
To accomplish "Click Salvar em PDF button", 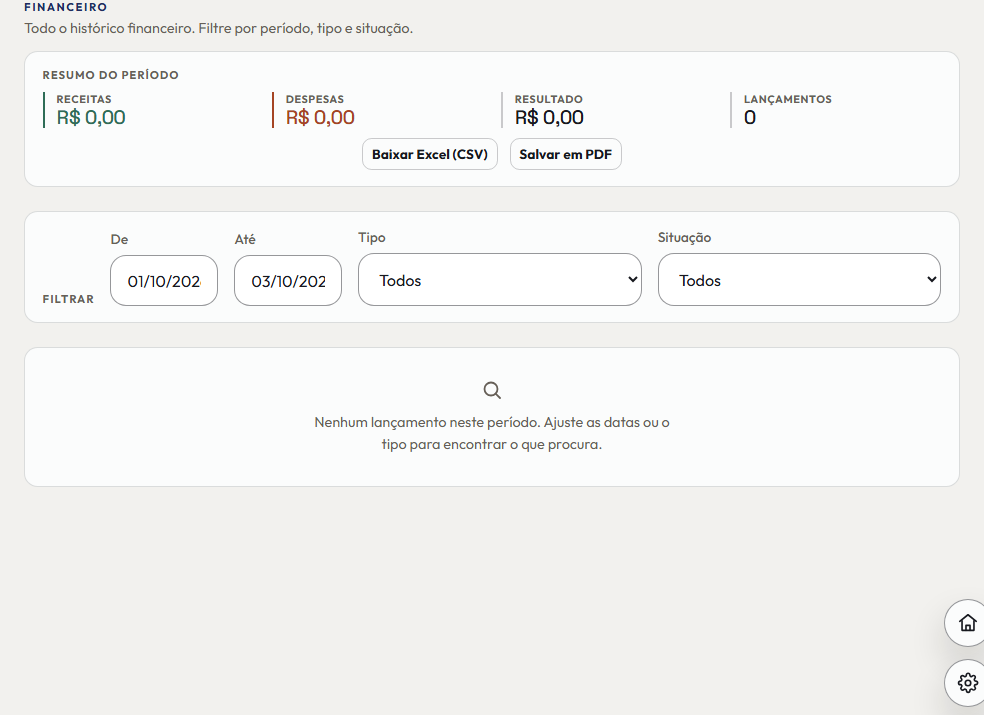I will click(565, 154).
